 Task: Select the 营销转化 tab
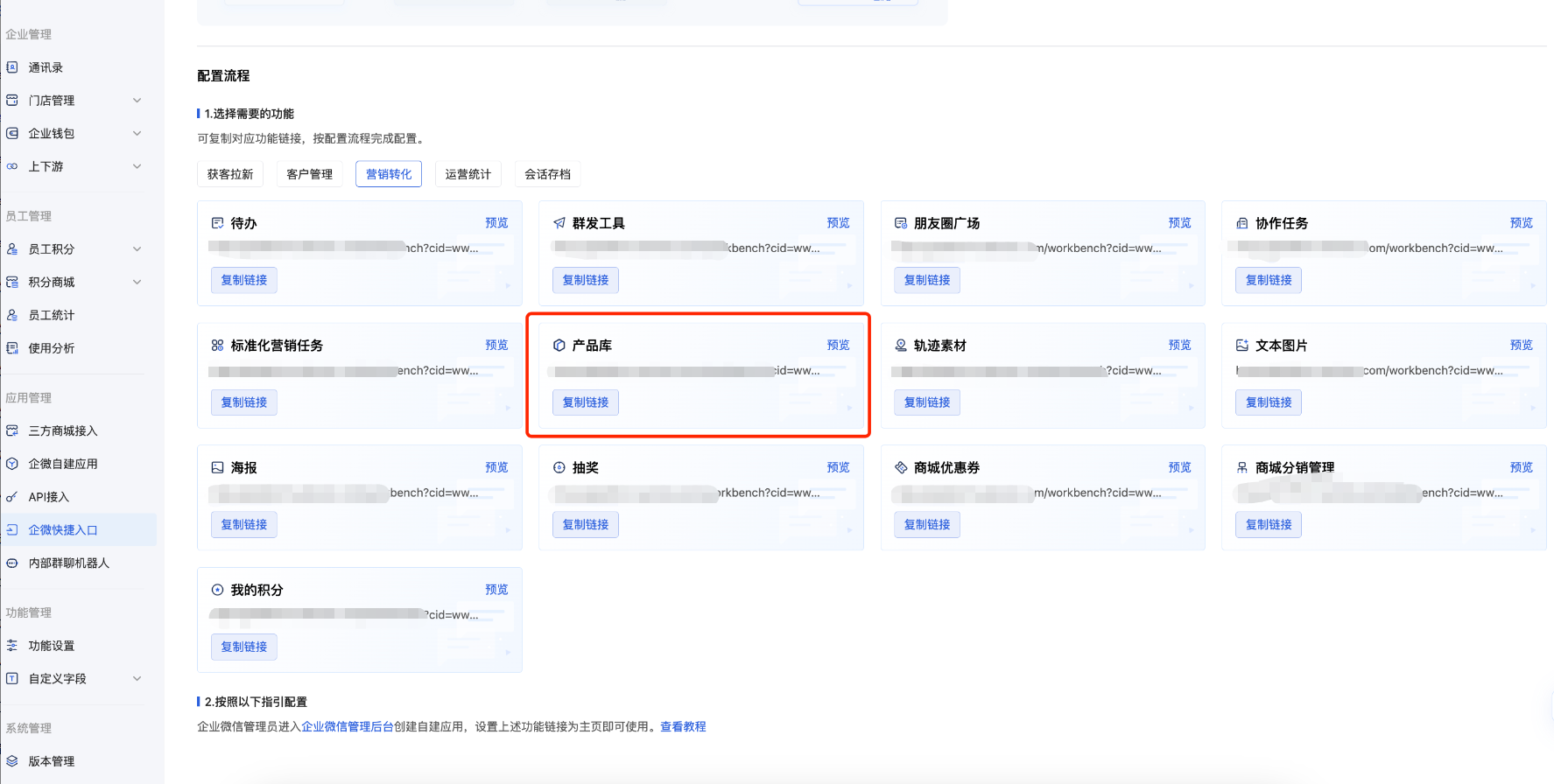(x=389, y=174)
